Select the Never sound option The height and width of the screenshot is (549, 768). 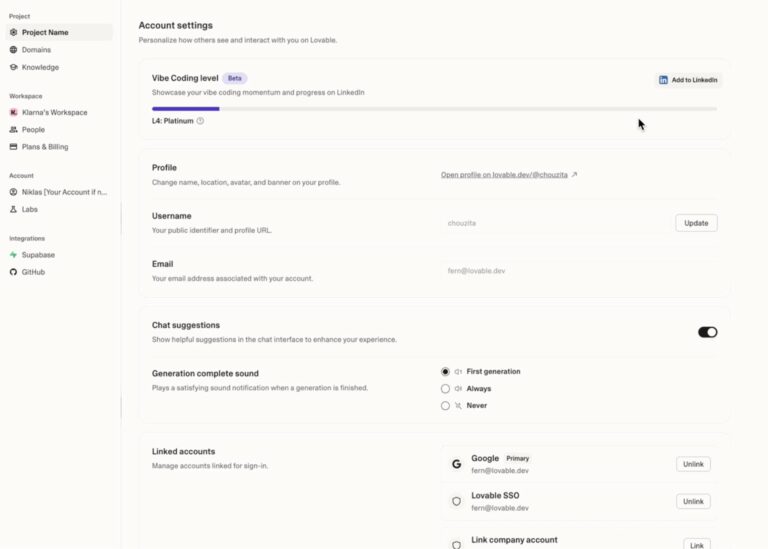coord(446,406)
